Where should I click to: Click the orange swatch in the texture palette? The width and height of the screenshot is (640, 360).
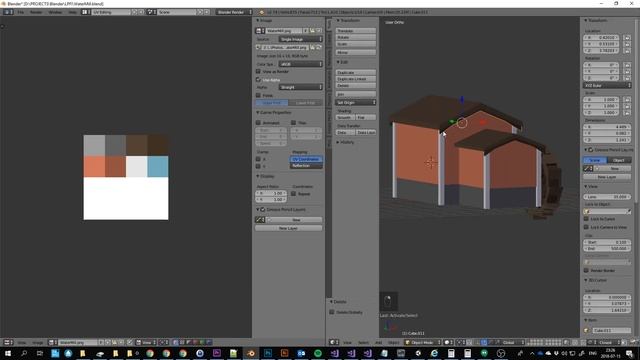(94, 167)
